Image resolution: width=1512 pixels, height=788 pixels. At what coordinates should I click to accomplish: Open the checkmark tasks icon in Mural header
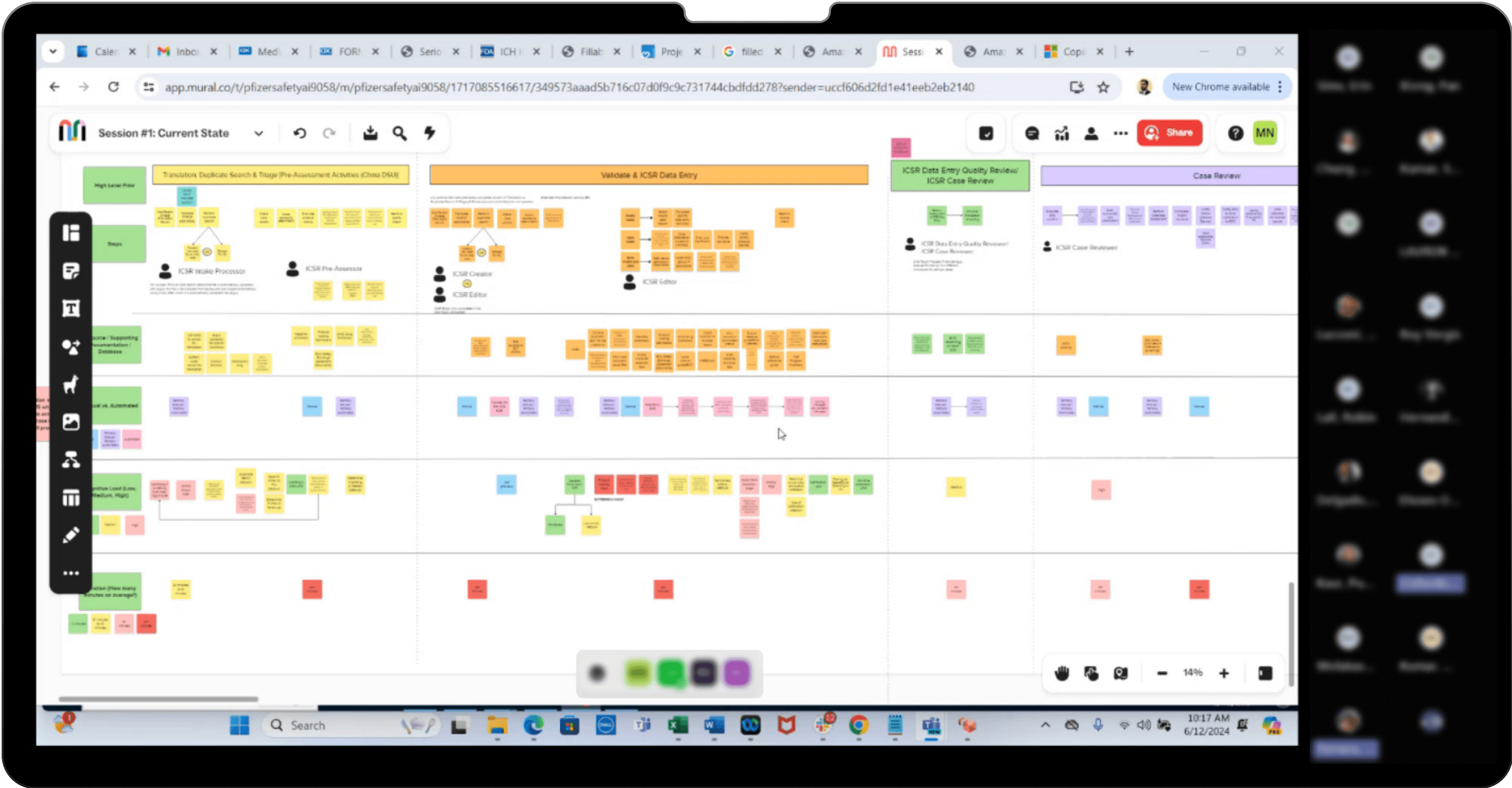tap(986, 133)
